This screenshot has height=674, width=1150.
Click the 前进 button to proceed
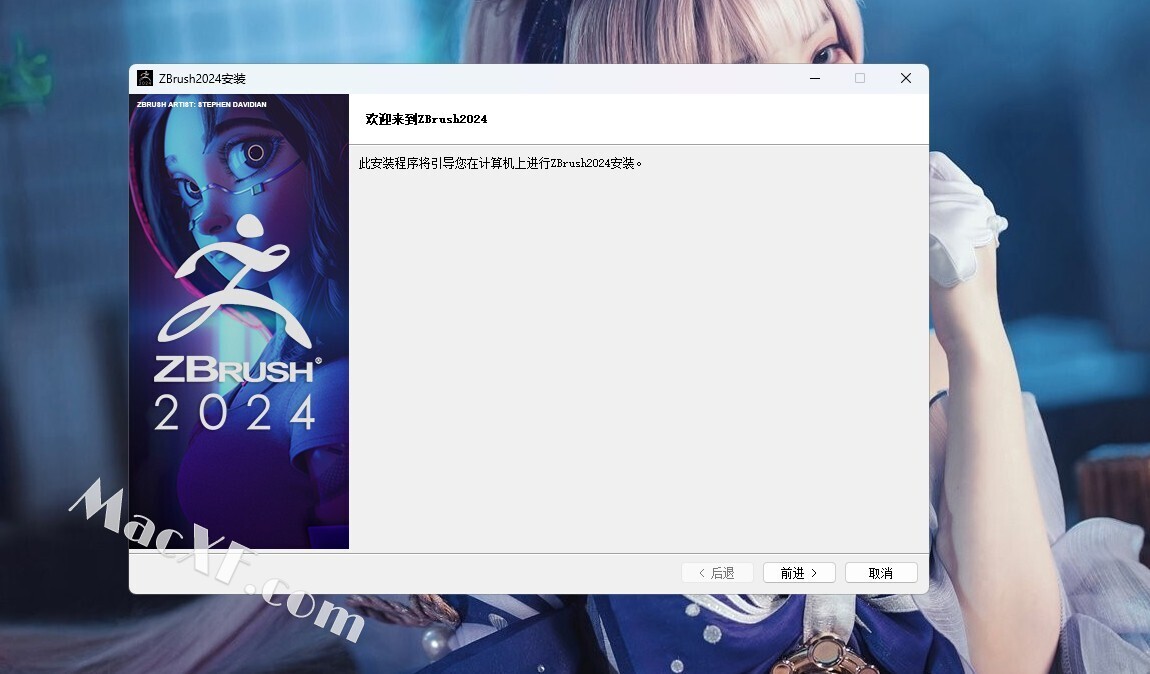[x=799, y=573]
